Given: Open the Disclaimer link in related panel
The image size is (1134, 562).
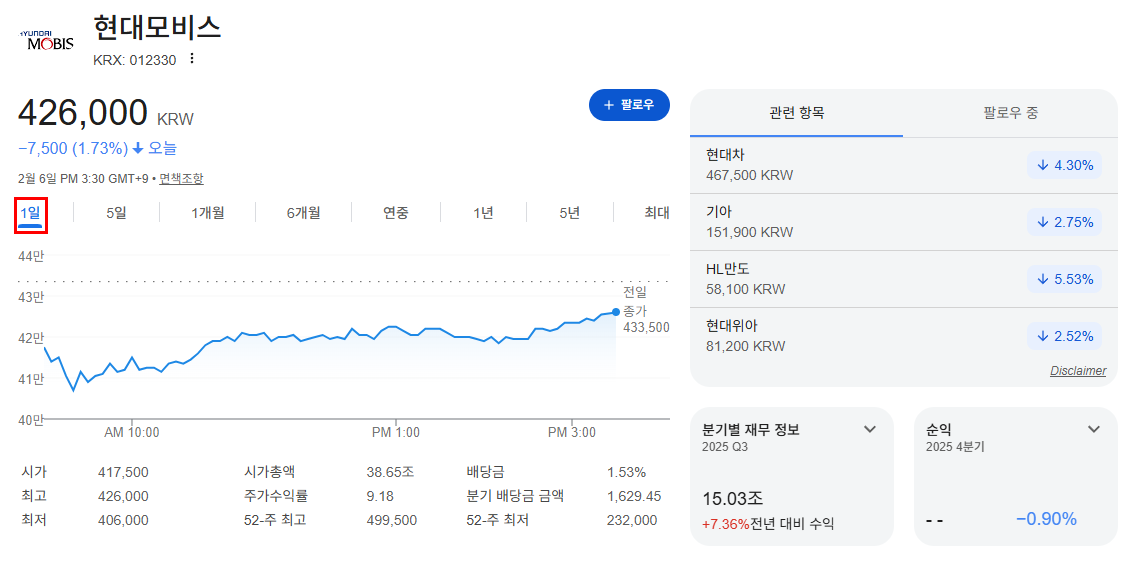Looking at the screenshot, I should click(x=1078, y=370).
